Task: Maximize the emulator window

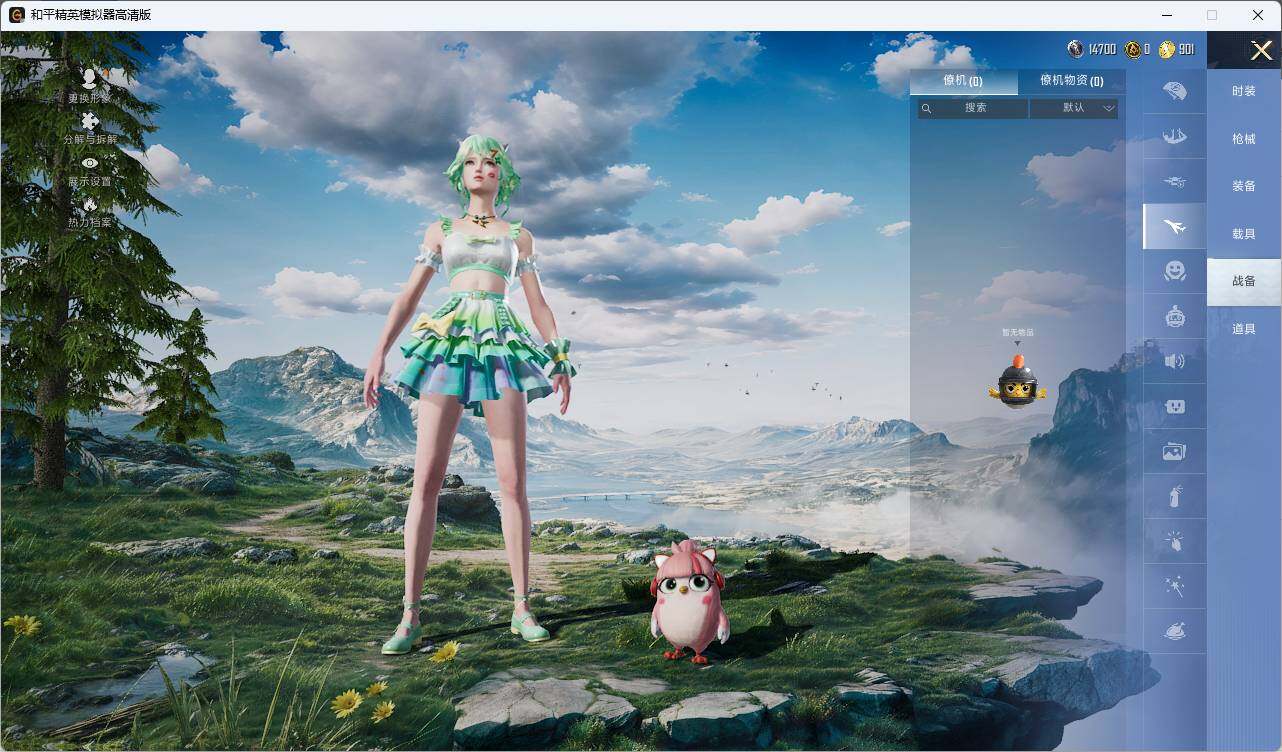Action: pos(1212,15)
